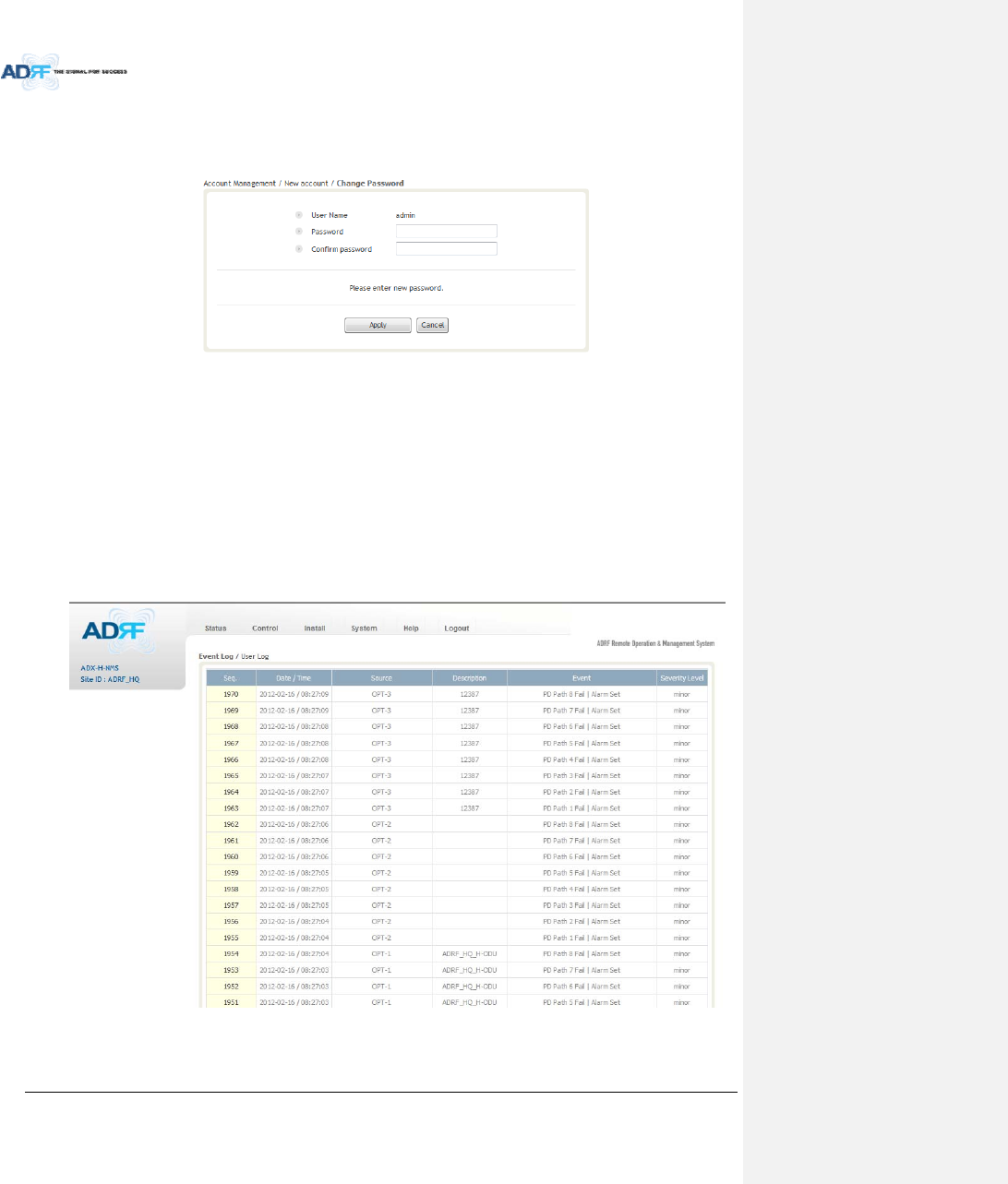Click 'PD Path 1 Fail | Alarm Set' in row 1955
1008x1184 pixels.
point(582,938)
